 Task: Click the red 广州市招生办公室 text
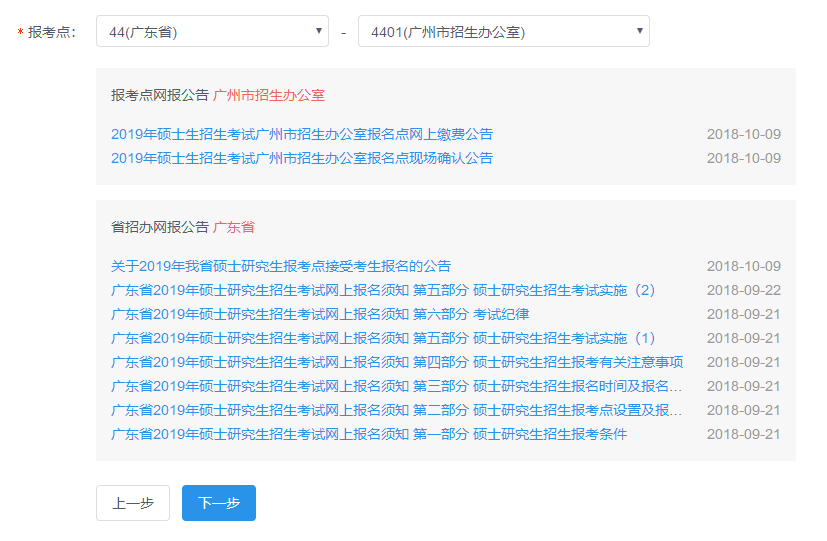(x=269, y=95)
